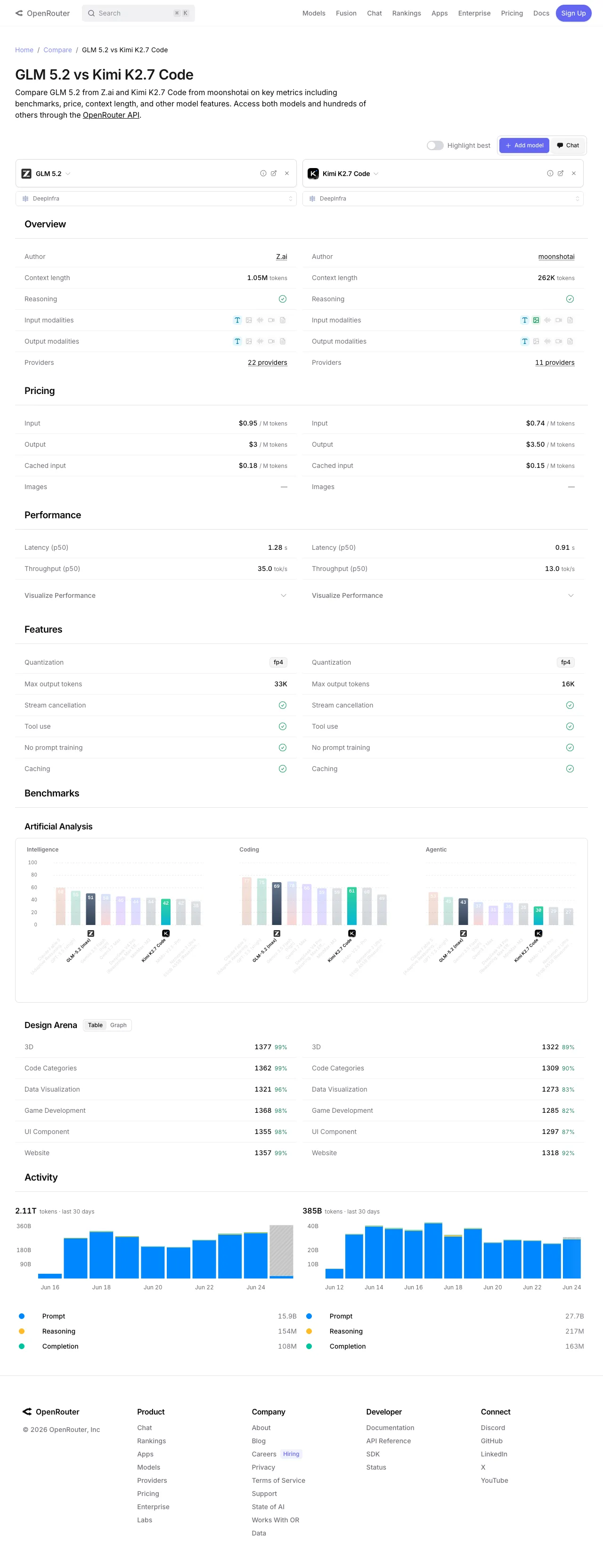
Task: Click the Z.ai model logo icon
Action: pos(26,174)
